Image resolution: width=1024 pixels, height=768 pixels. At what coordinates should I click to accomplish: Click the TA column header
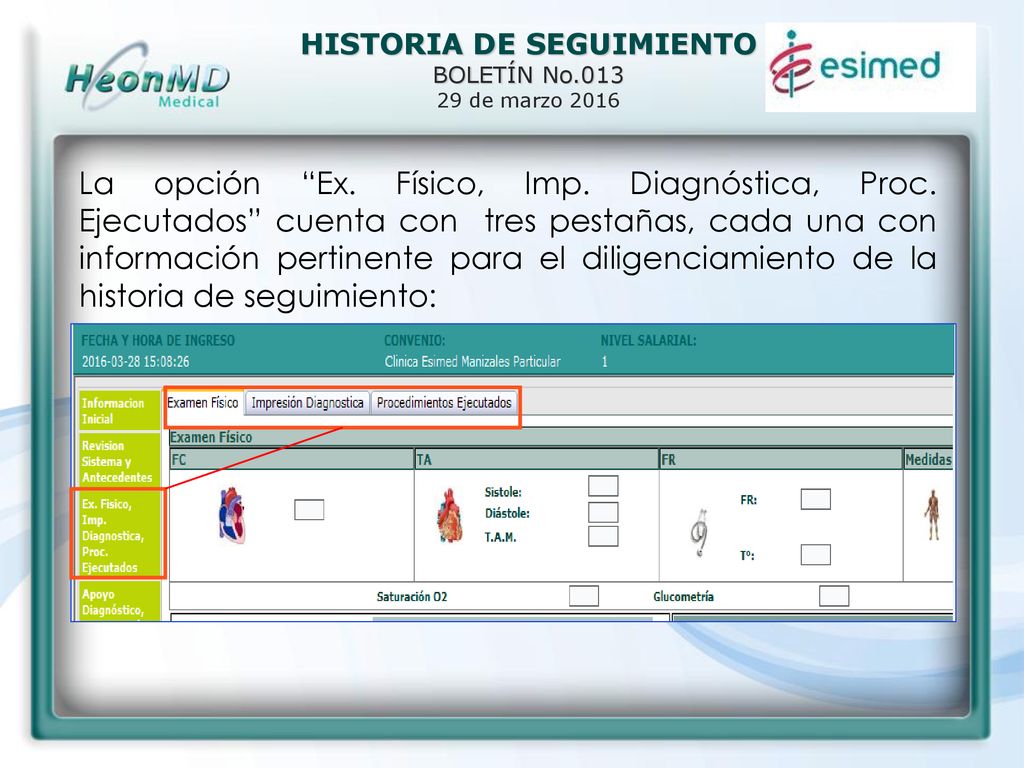pyautogui.click(x=536, y=459)
